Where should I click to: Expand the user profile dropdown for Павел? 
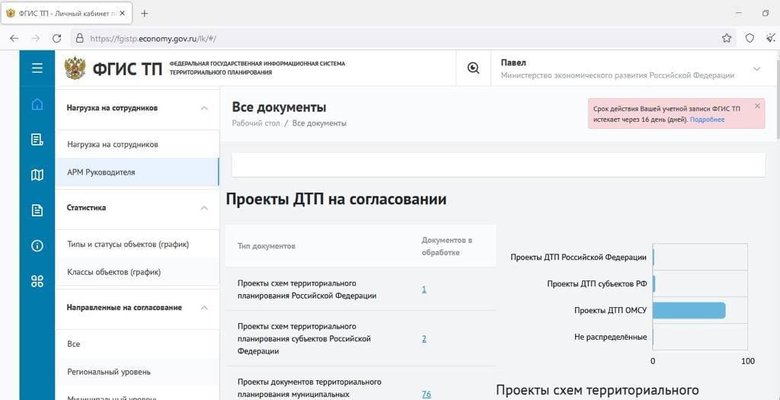[757, 69]
